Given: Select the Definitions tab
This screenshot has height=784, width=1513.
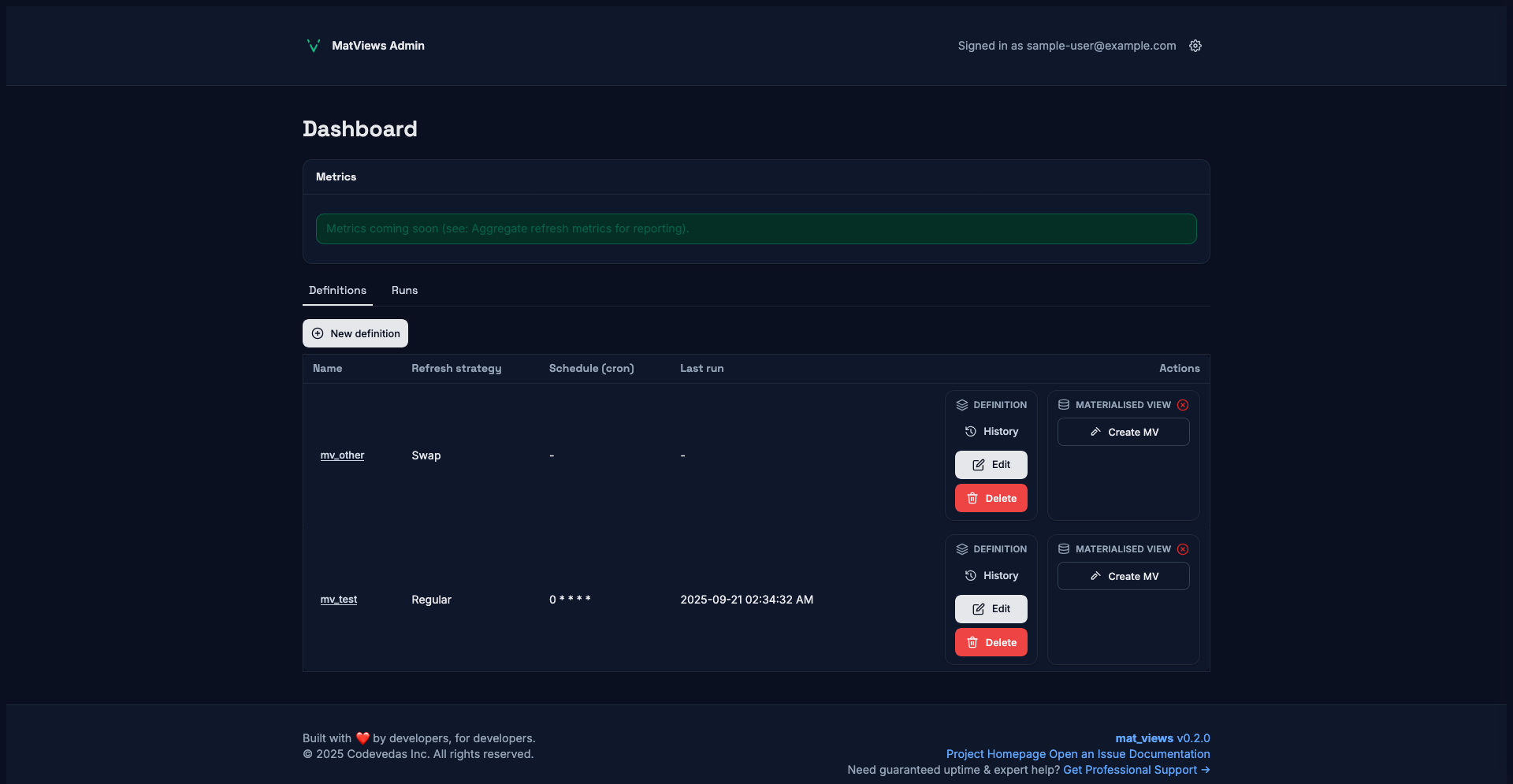Looking at the screenshot, I should (x=337, y=291).
